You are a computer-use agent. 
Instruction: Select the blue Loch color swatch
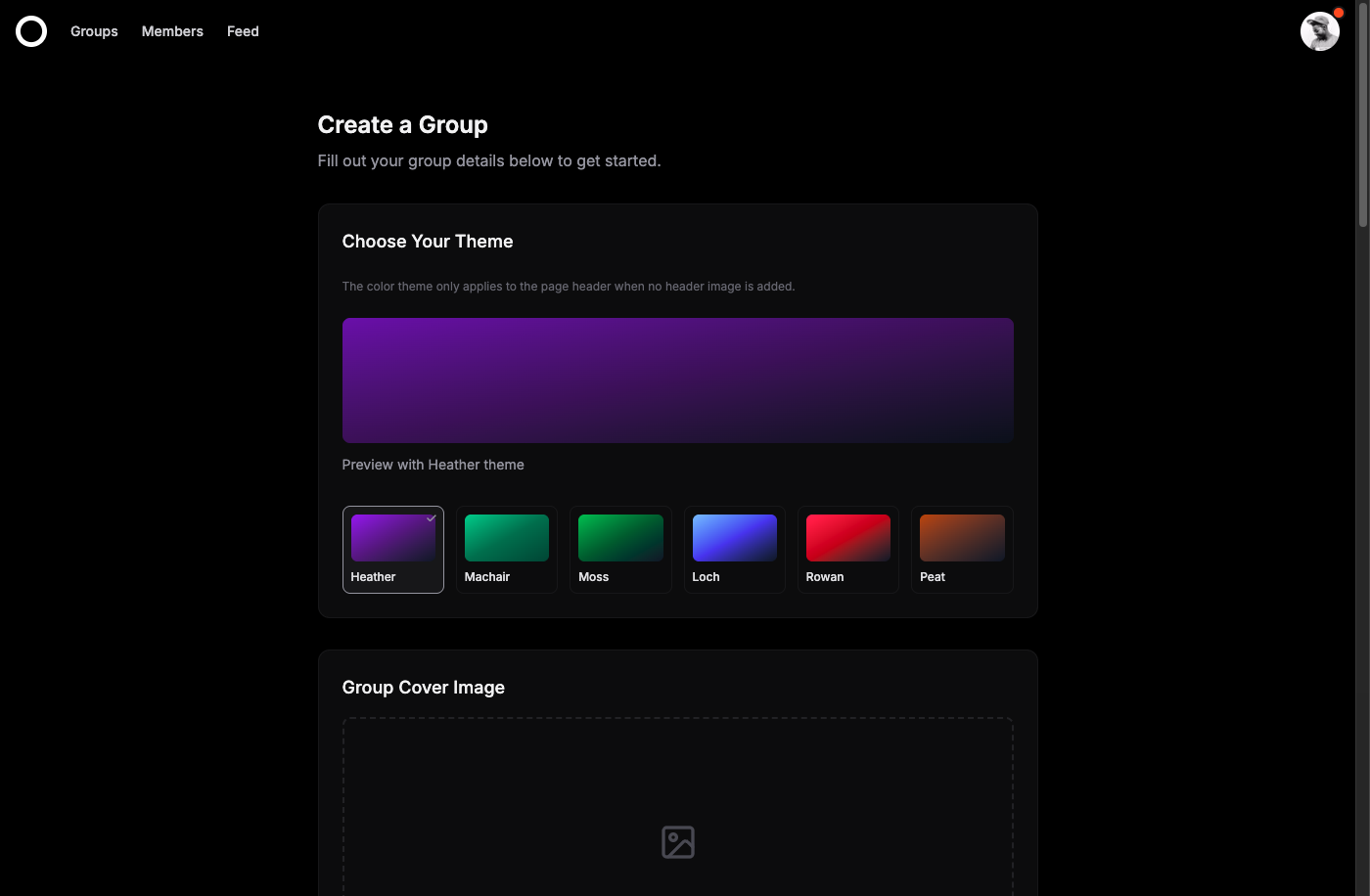(x=734, y=538)
